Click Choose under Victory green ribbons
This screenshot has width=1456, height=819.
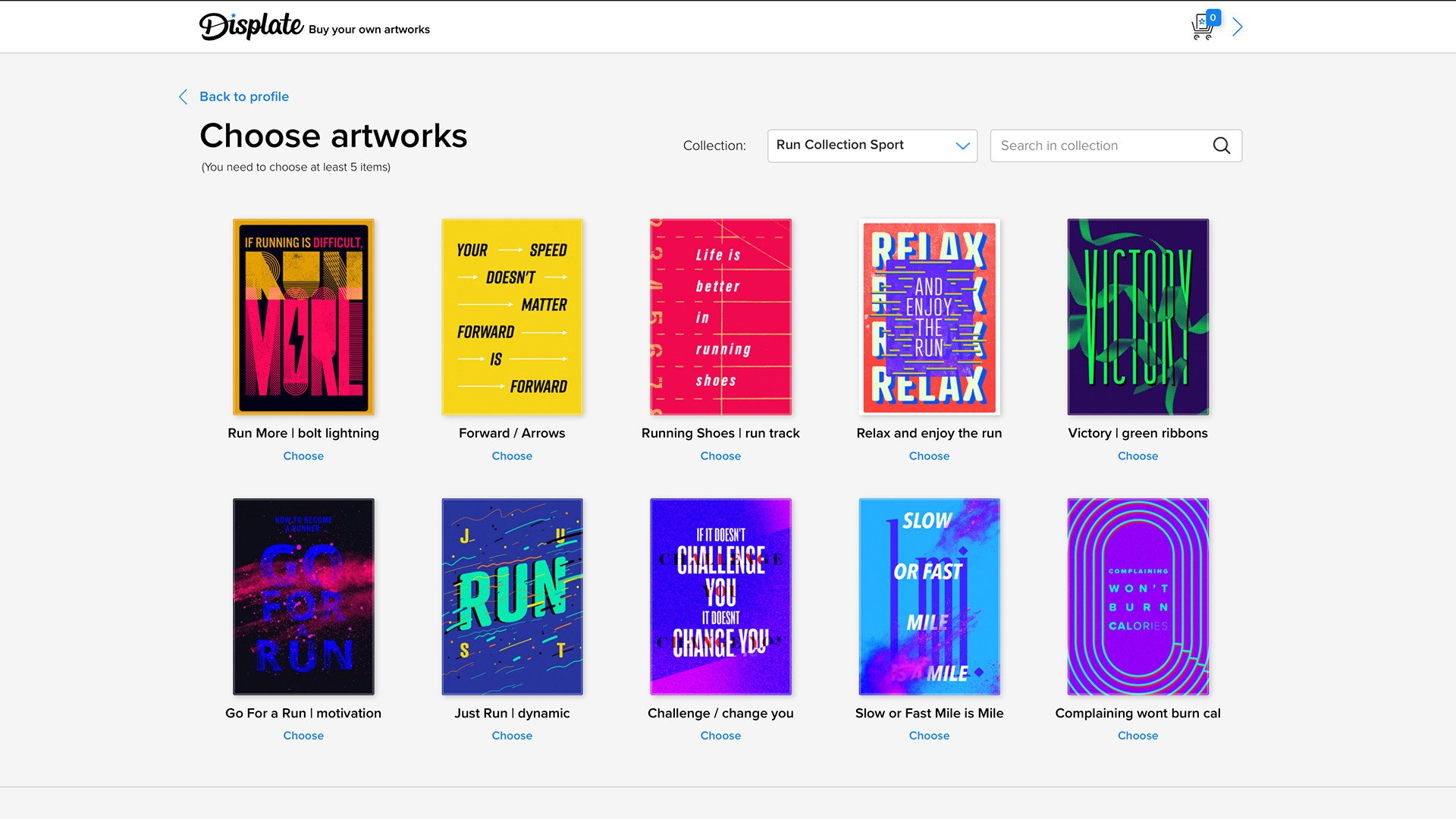tap(1137, 456)
